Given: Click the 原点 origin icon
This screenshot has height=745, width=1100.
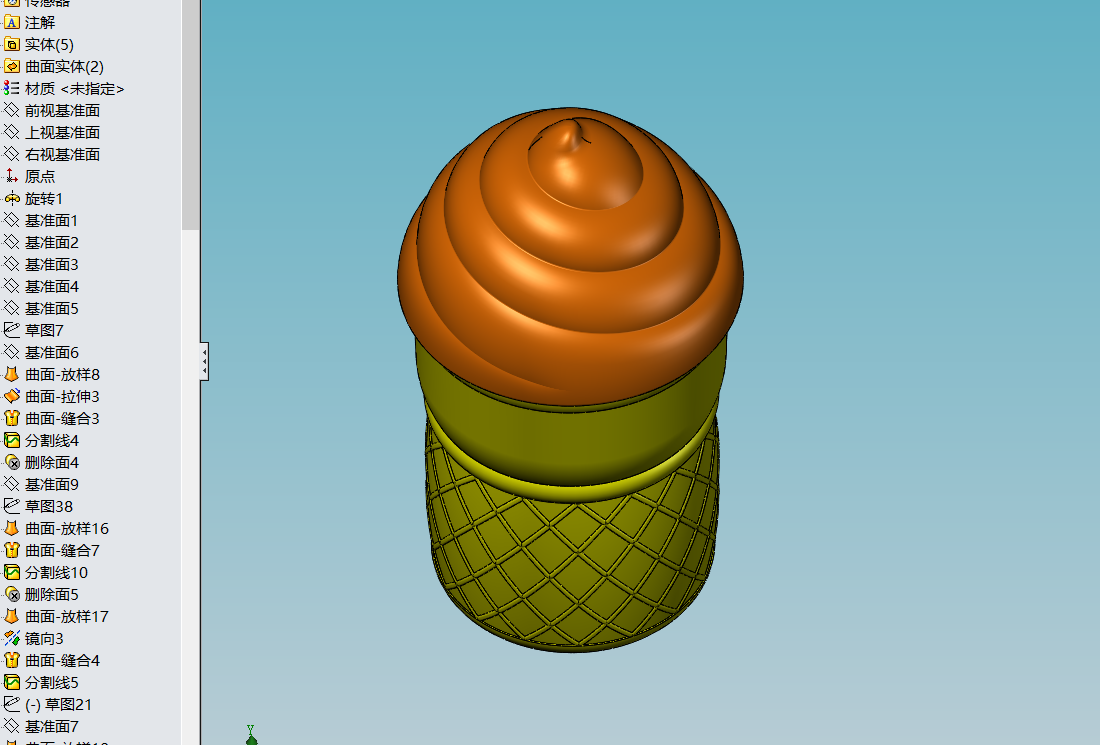Looking at the screenshot, I should click(x=12, y=176).
